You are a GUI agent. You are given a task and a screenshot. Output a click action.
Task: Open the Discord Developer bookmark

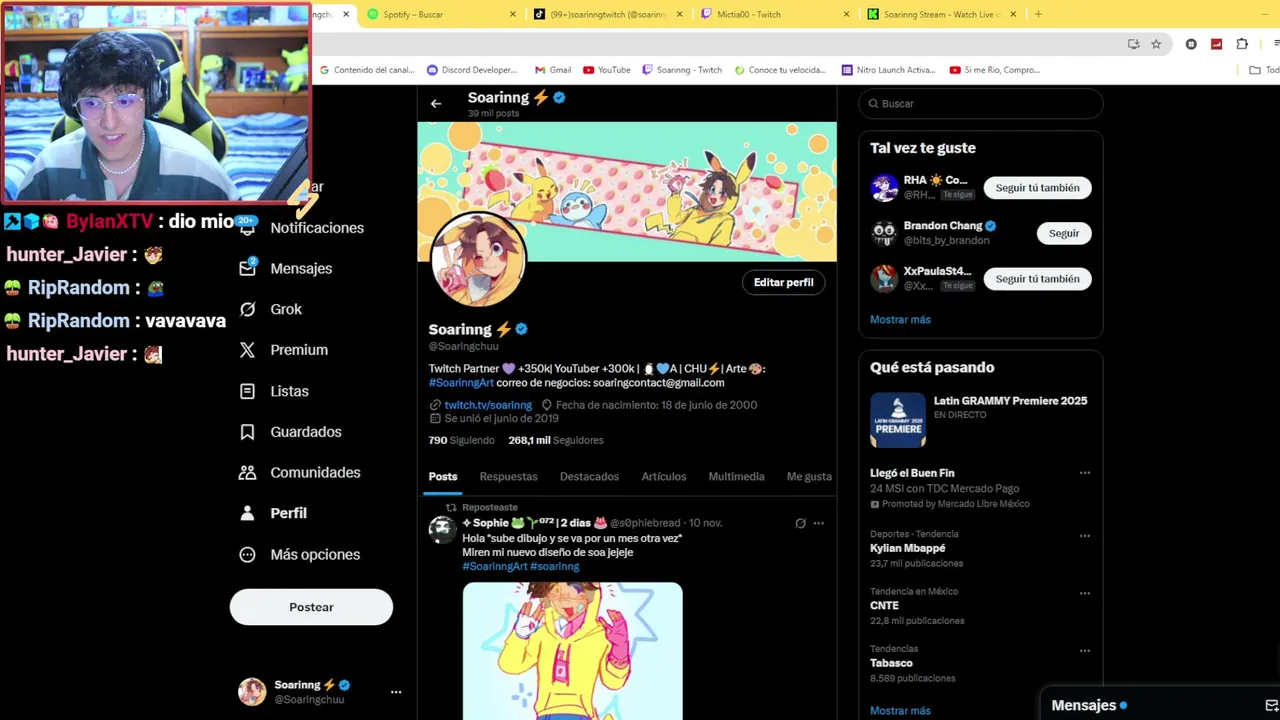(x=472, y=70)
